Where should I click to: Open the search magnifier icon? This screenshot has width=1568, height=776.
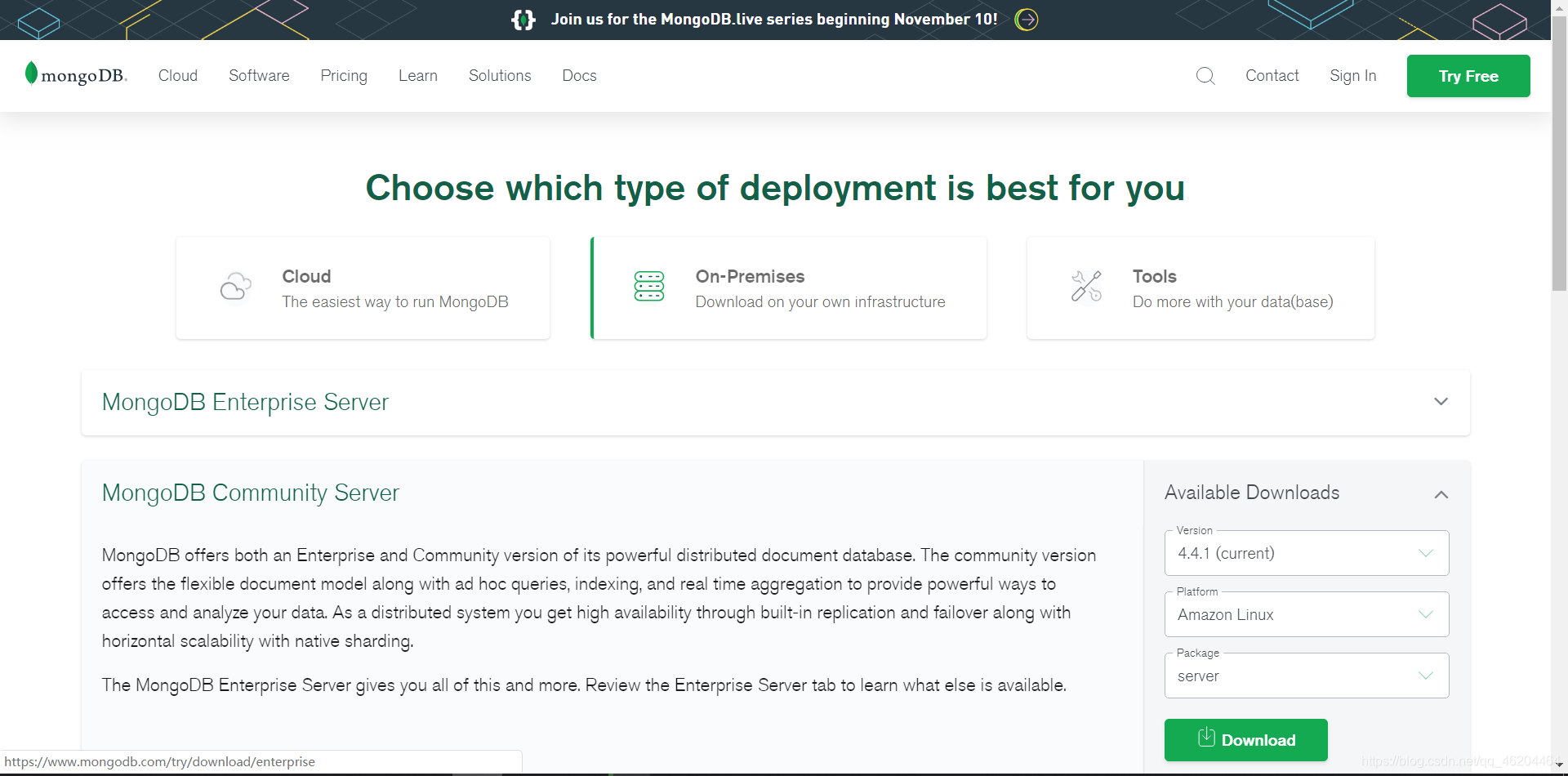pyautogui.click(x=1205, y=76)
